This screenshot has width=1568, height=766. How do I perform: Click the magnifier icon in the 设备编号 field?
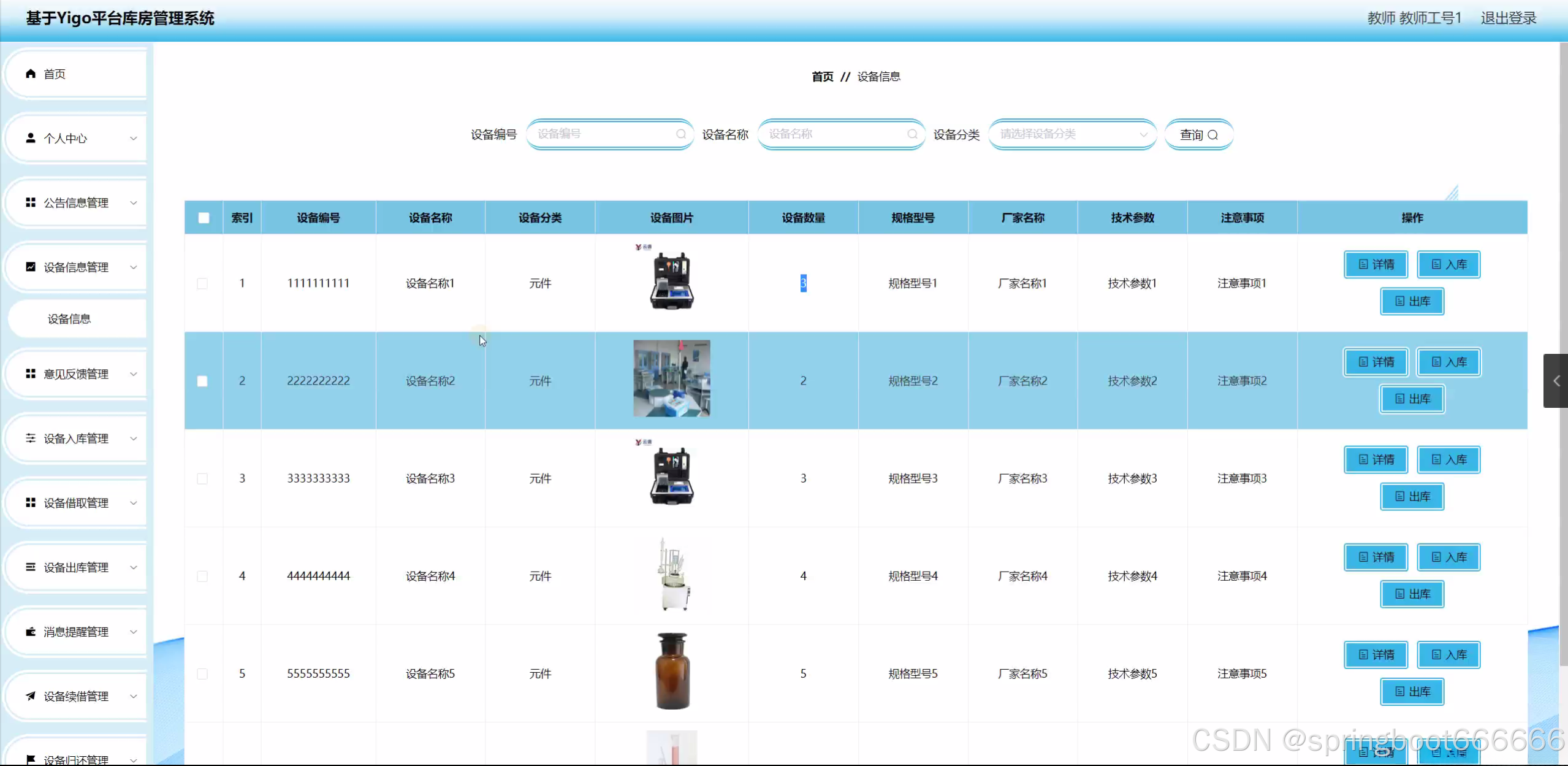680,134
